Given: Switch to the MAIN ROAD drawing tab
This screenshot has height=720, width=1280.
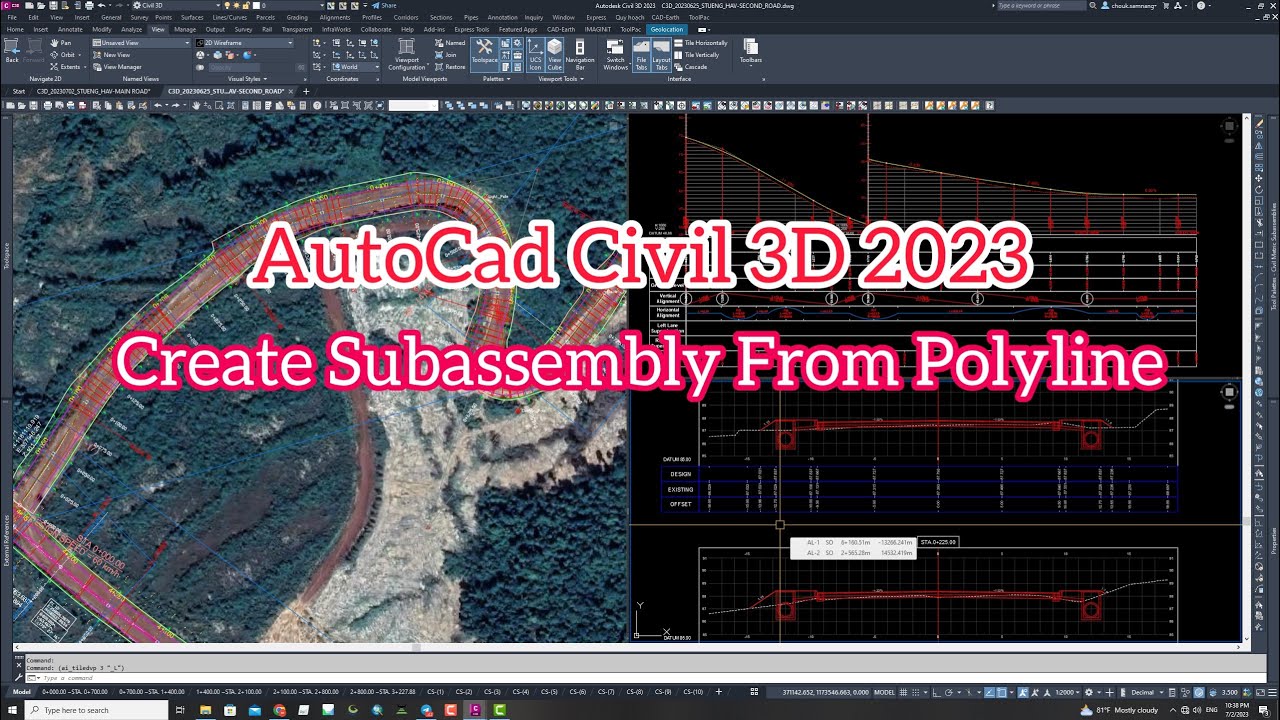Looking at the screenshot, I should pyautogui.click(x=93, y=91).
